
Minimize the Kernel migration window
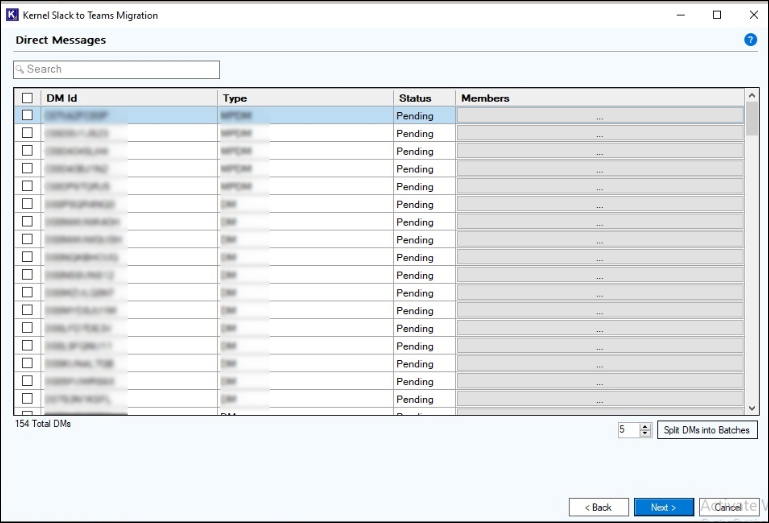point(681,15)
